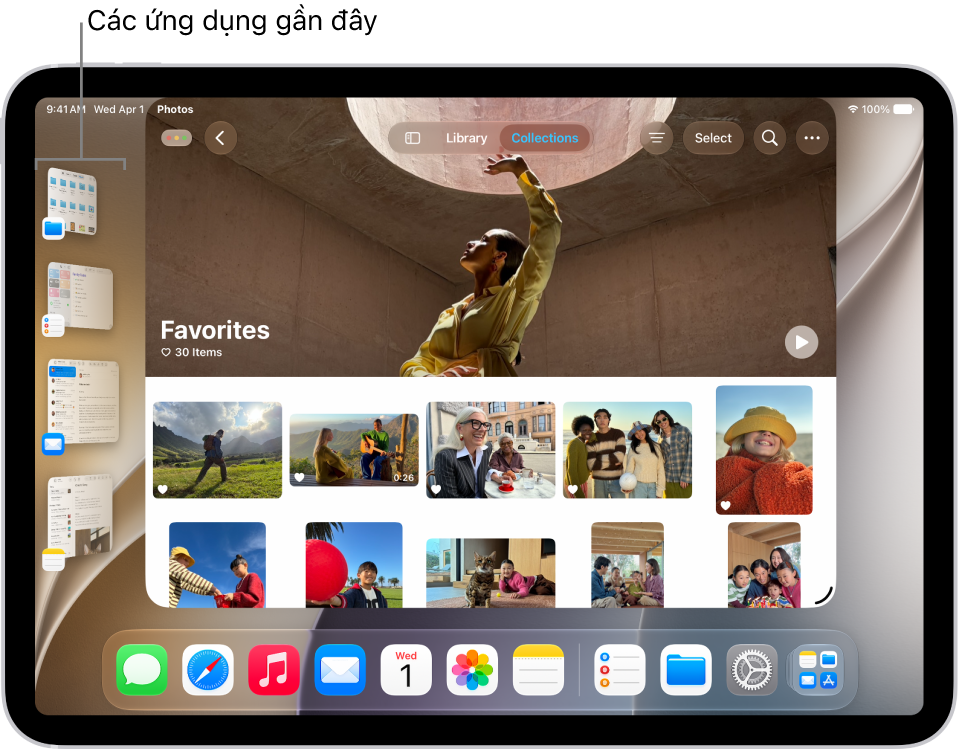Click the heart on yellow hat photo
The height and width of the screenshot is (753, 960).
726,505
